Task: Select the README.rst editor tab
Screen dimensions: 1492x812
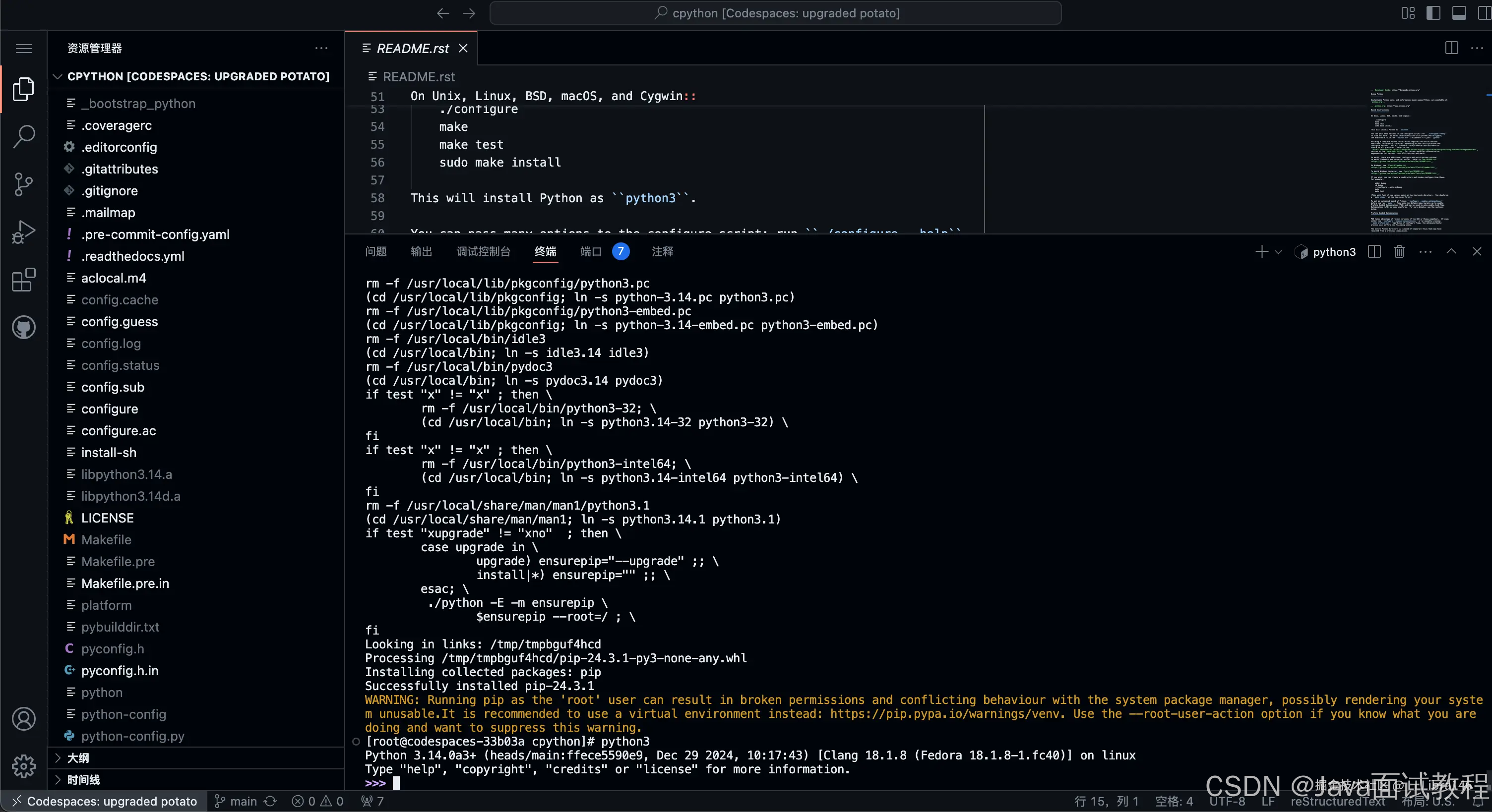Action: pos(411,48)
